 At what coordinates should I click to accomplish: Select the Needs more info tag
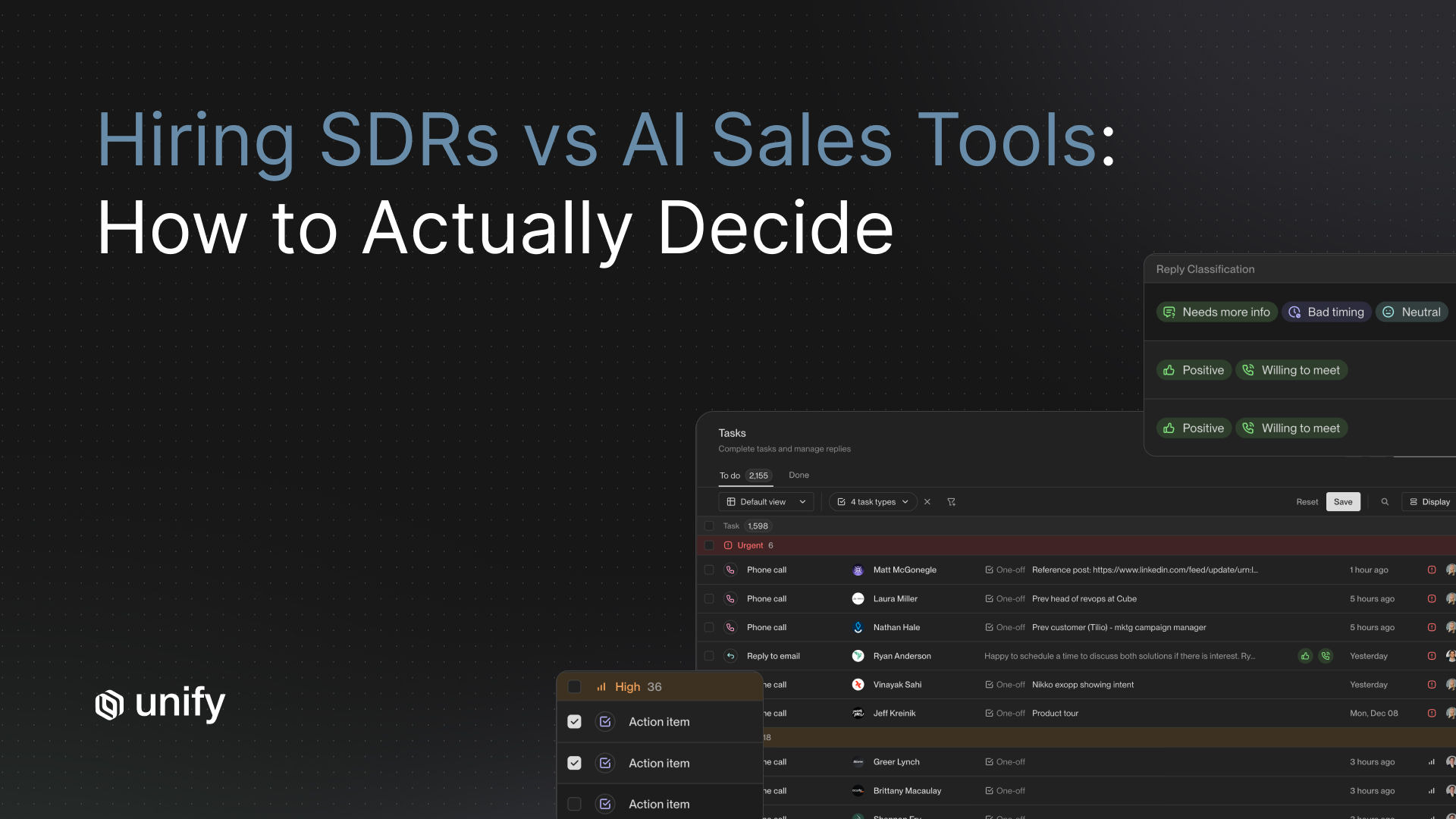click(x=1216, y=312)
